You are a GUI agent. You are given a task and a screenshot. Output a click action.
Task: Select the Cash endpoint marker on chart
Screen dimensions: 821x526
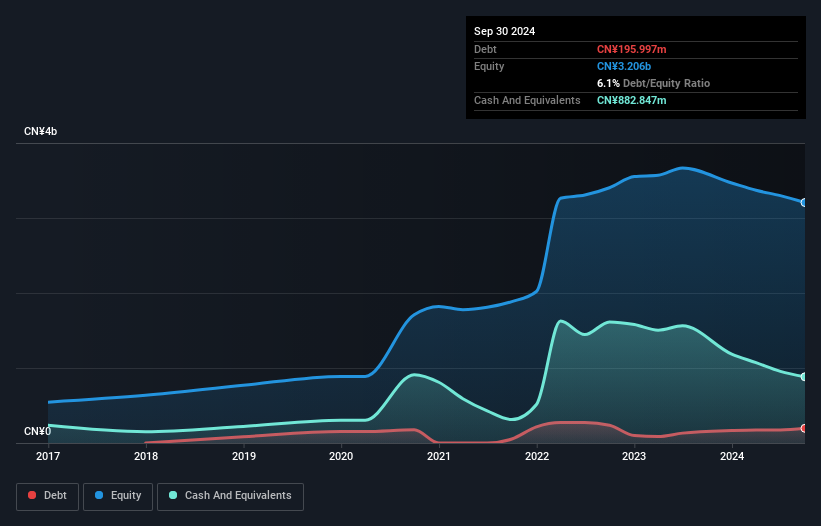(804, 377)
